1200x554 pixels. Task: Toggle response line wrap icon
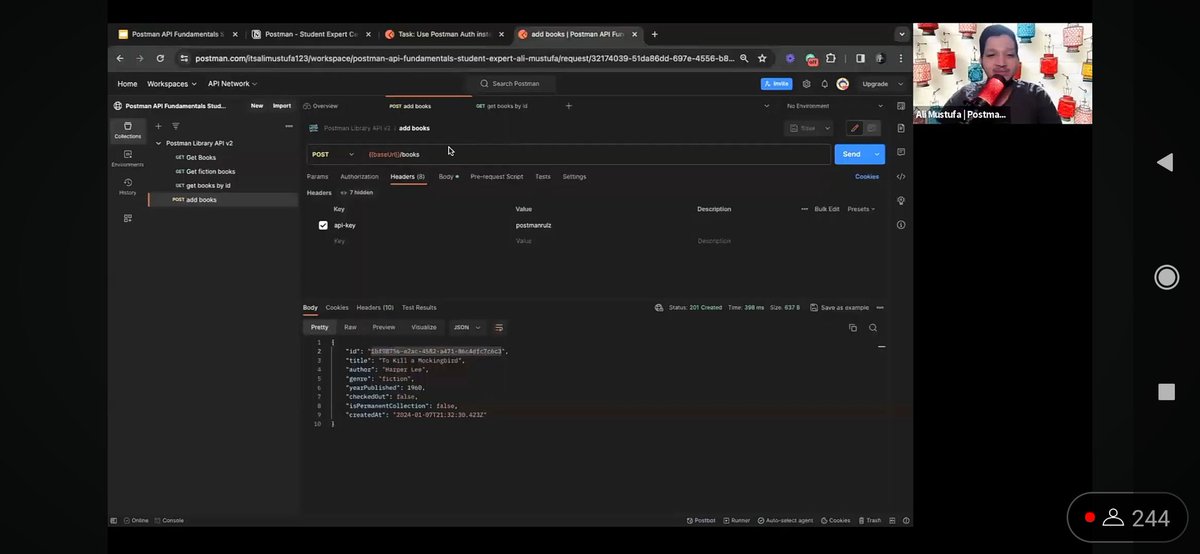pyautogui.click(x=499, y=327)
